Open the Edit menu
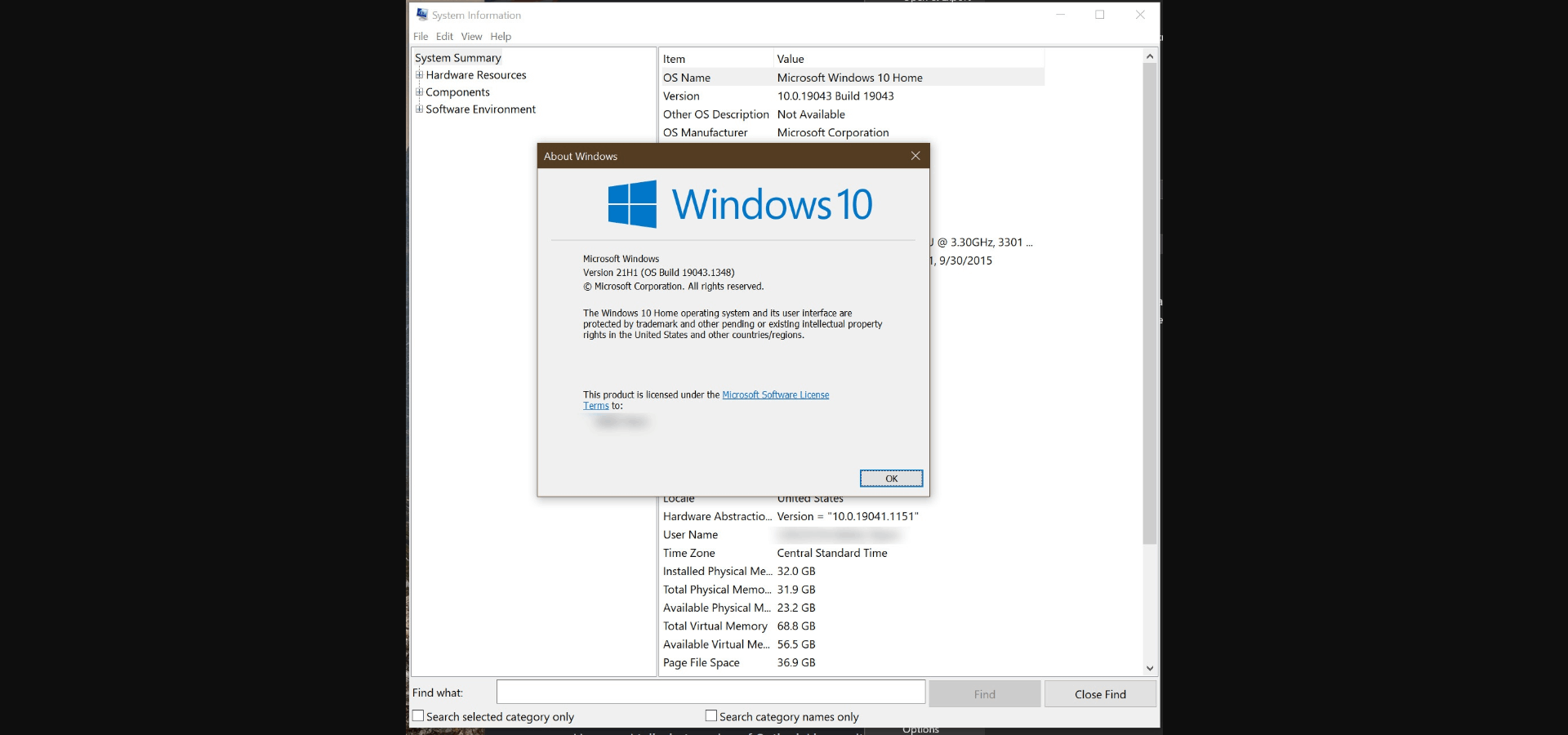 444,37
